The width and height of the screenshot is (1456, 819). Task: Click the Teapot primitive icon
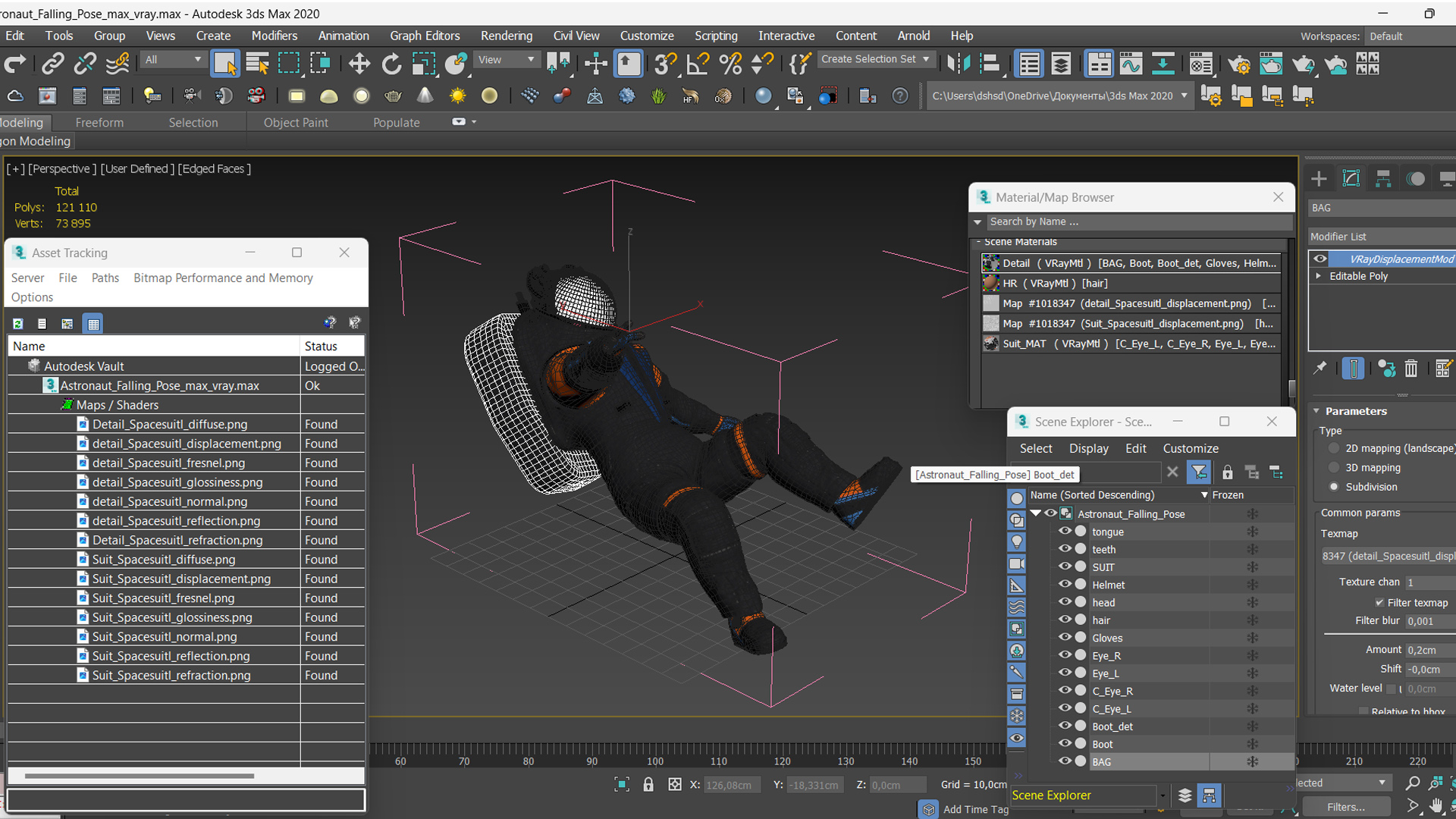click(393, 96)
